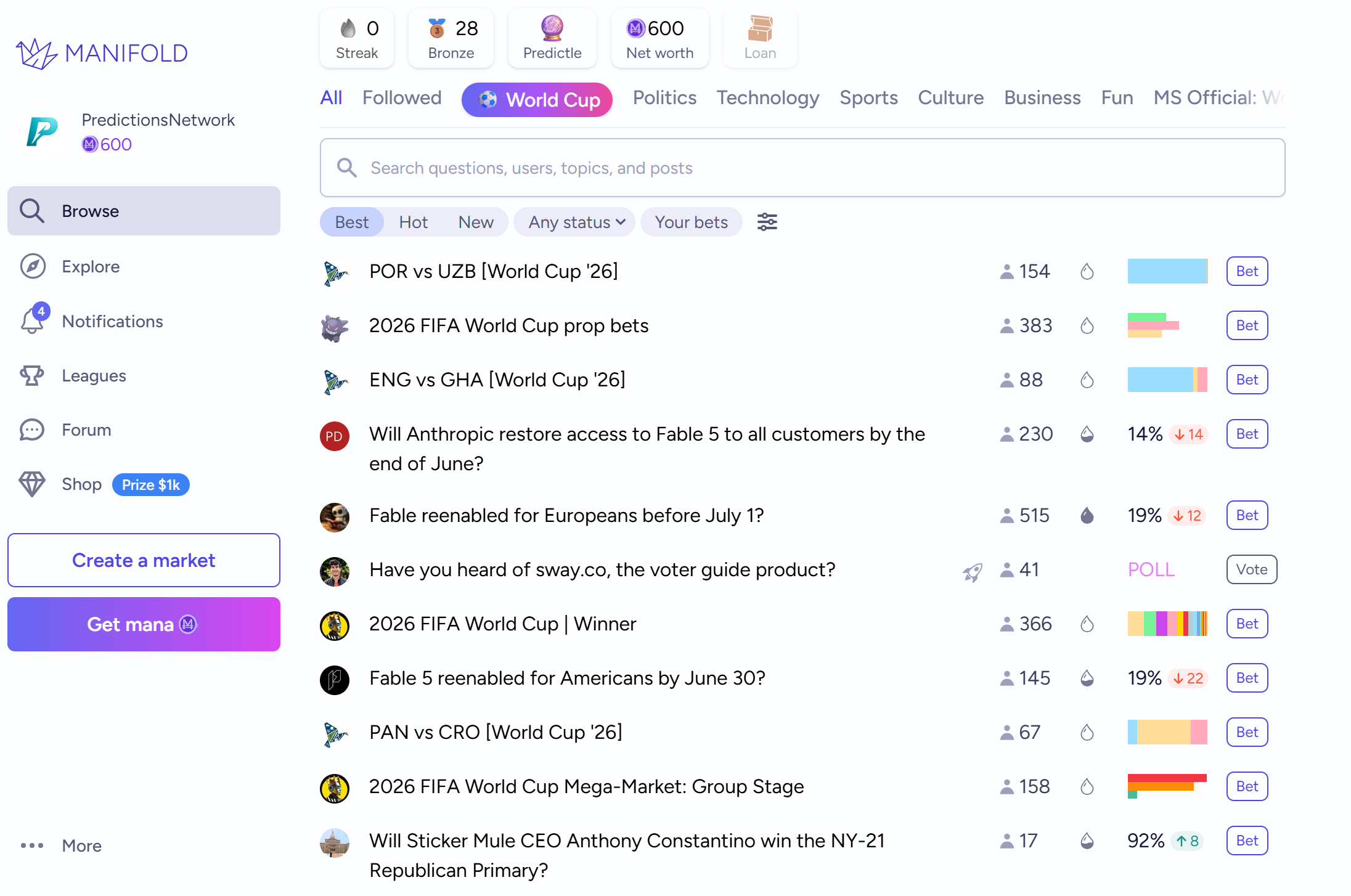The image size is (1351, 896).
Task: Click Vote on the sway.co poll
Action: [1252, 569]
